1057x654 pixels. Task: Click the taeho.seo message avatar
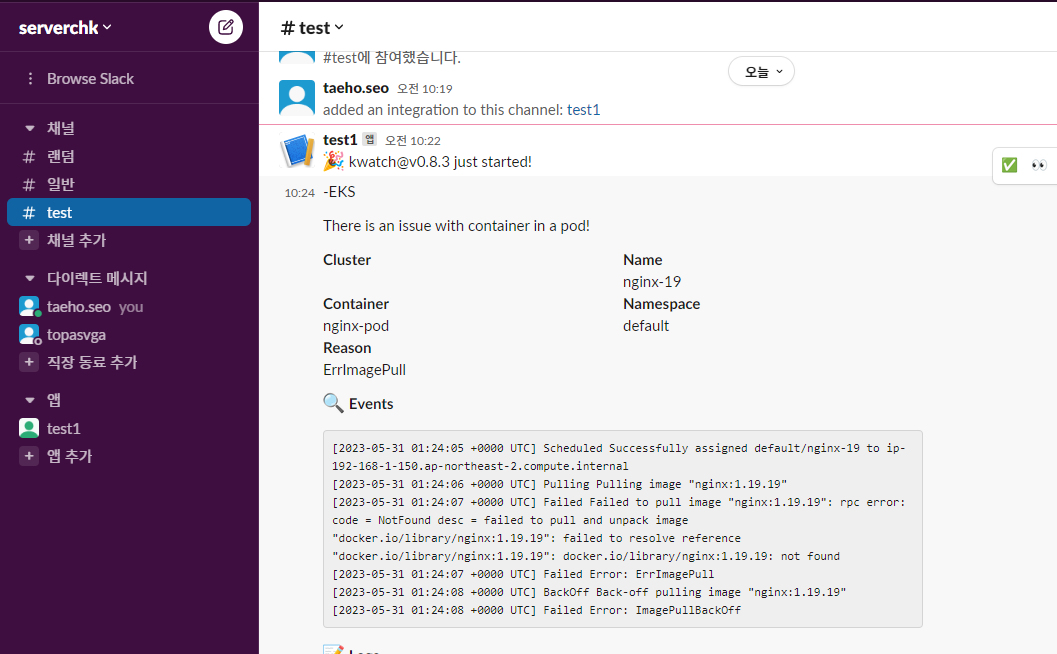297,98
